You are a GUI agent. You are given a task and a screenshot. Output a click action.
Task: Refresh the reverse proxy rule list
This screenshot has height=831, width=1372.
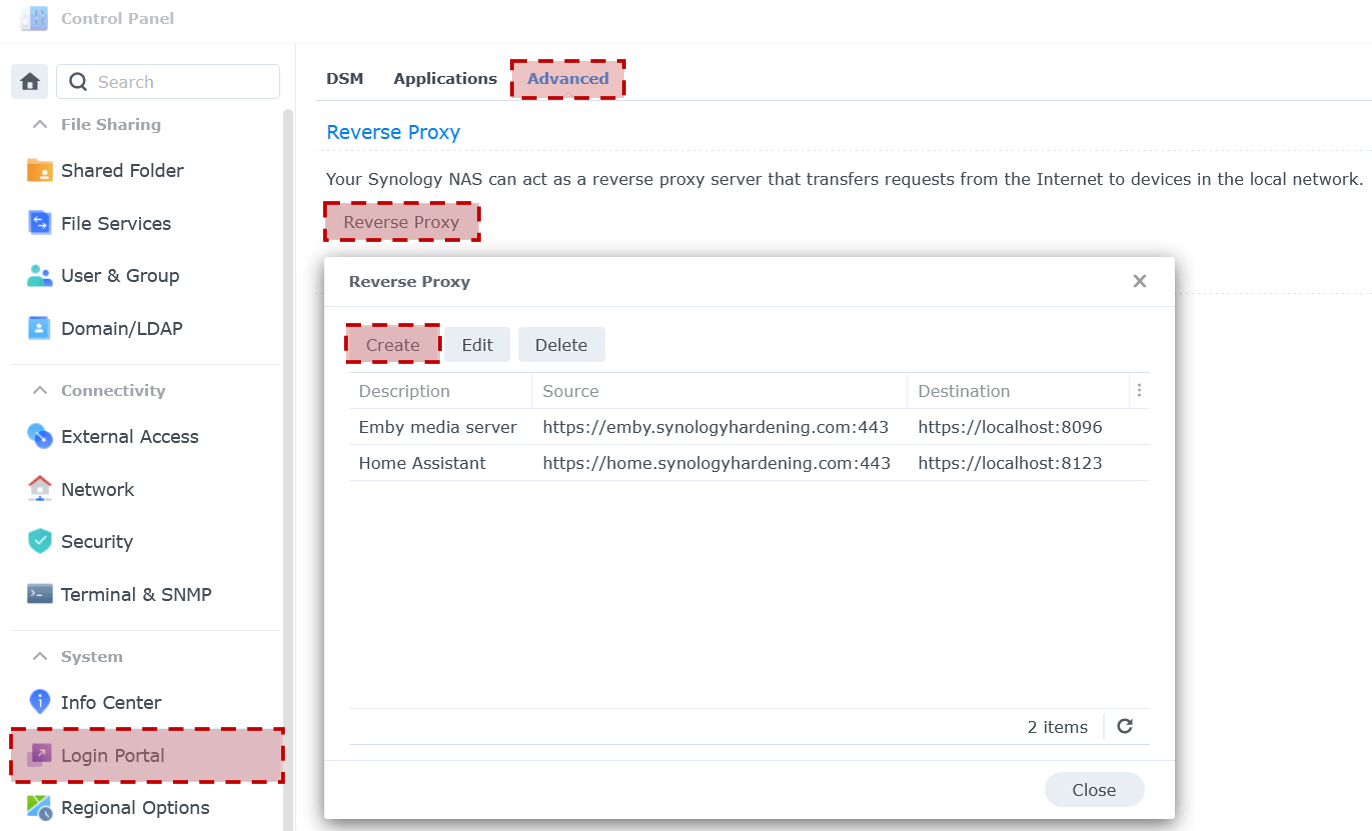(x=1125, y=727)
